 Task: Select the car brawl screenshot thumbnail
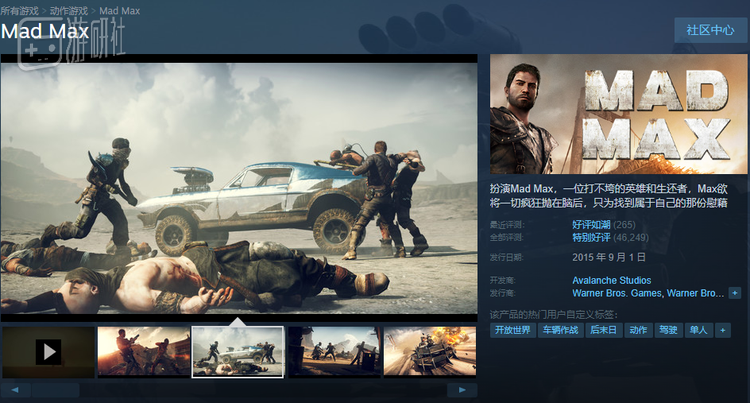(x=238, y=352)
